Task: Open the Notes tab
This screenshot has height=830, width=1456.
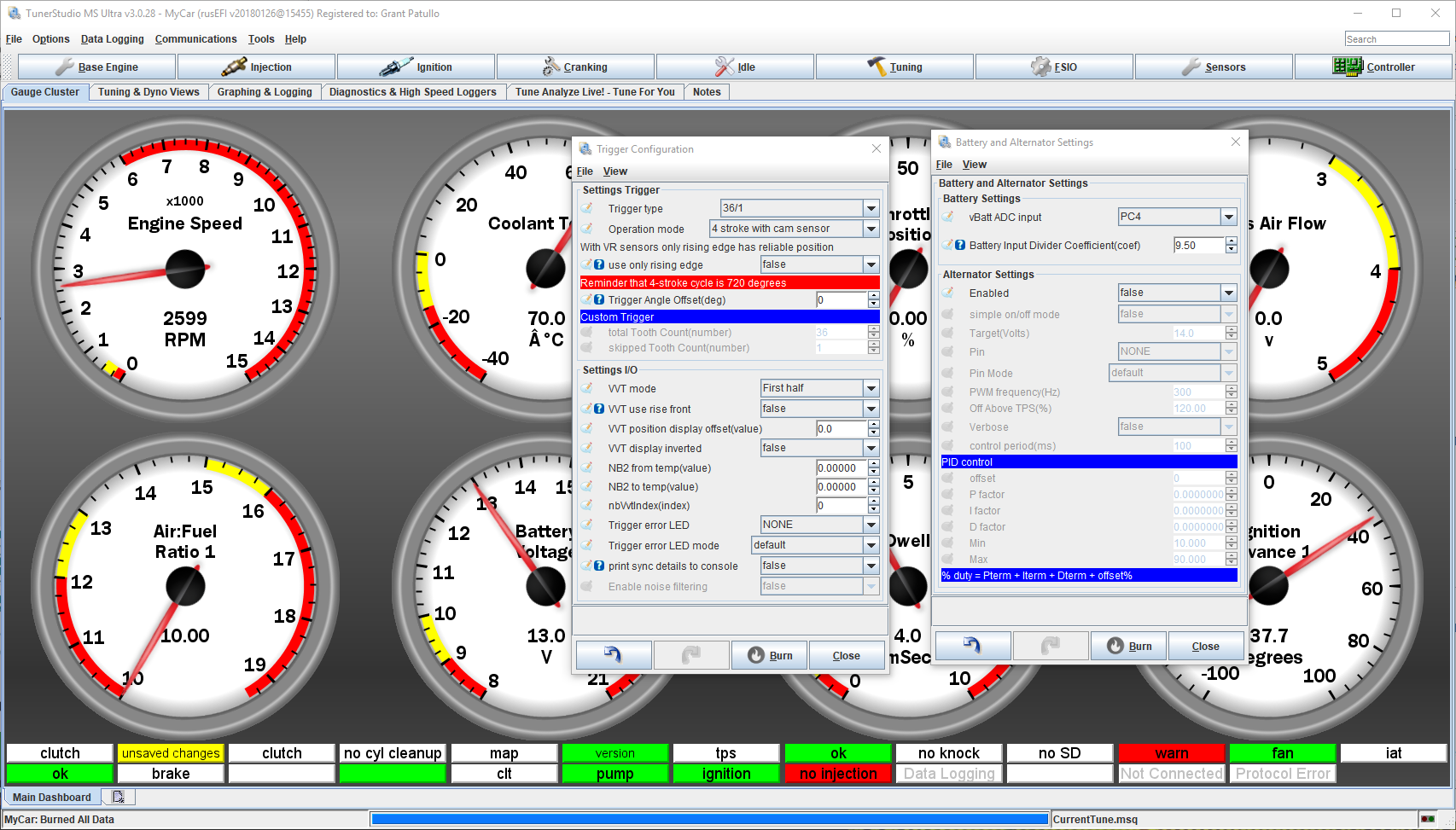Action: pos(707,92)
